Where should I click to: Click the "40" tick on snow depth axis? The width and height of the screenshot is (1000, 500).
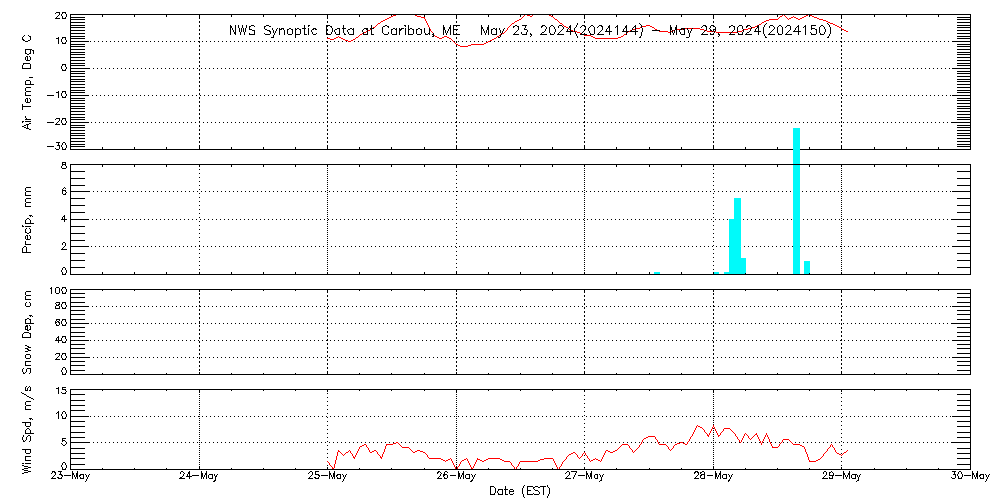[61, 339]
